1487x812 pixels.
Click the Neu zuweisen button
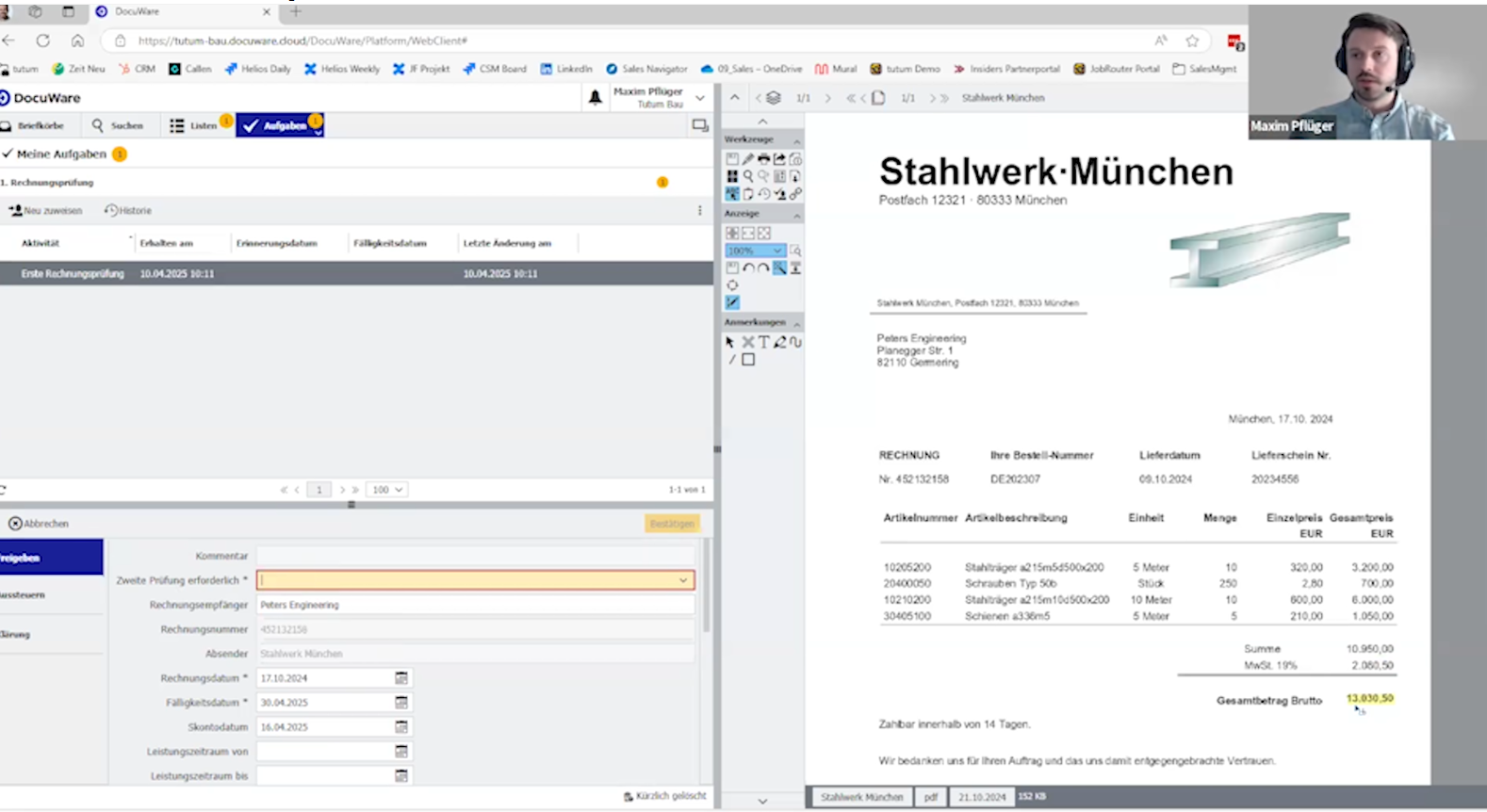tap(46, 211)
